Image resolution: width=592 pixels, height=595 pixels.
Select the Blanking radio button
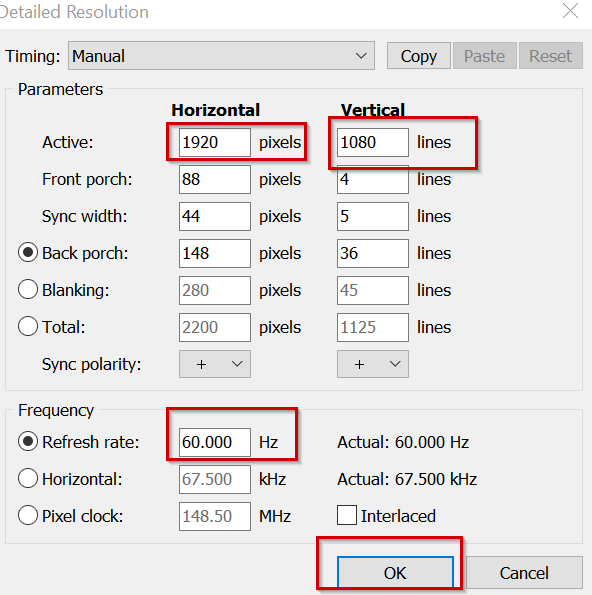point(28,290)
